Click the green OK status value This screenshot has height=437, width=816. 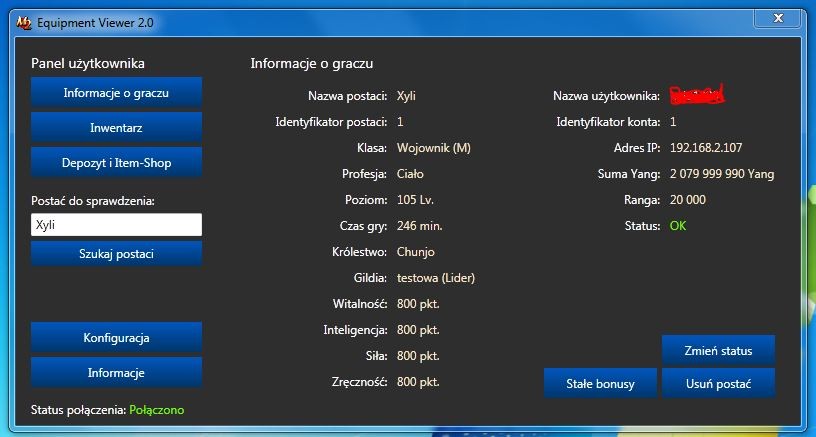click(x=678, y=226)
